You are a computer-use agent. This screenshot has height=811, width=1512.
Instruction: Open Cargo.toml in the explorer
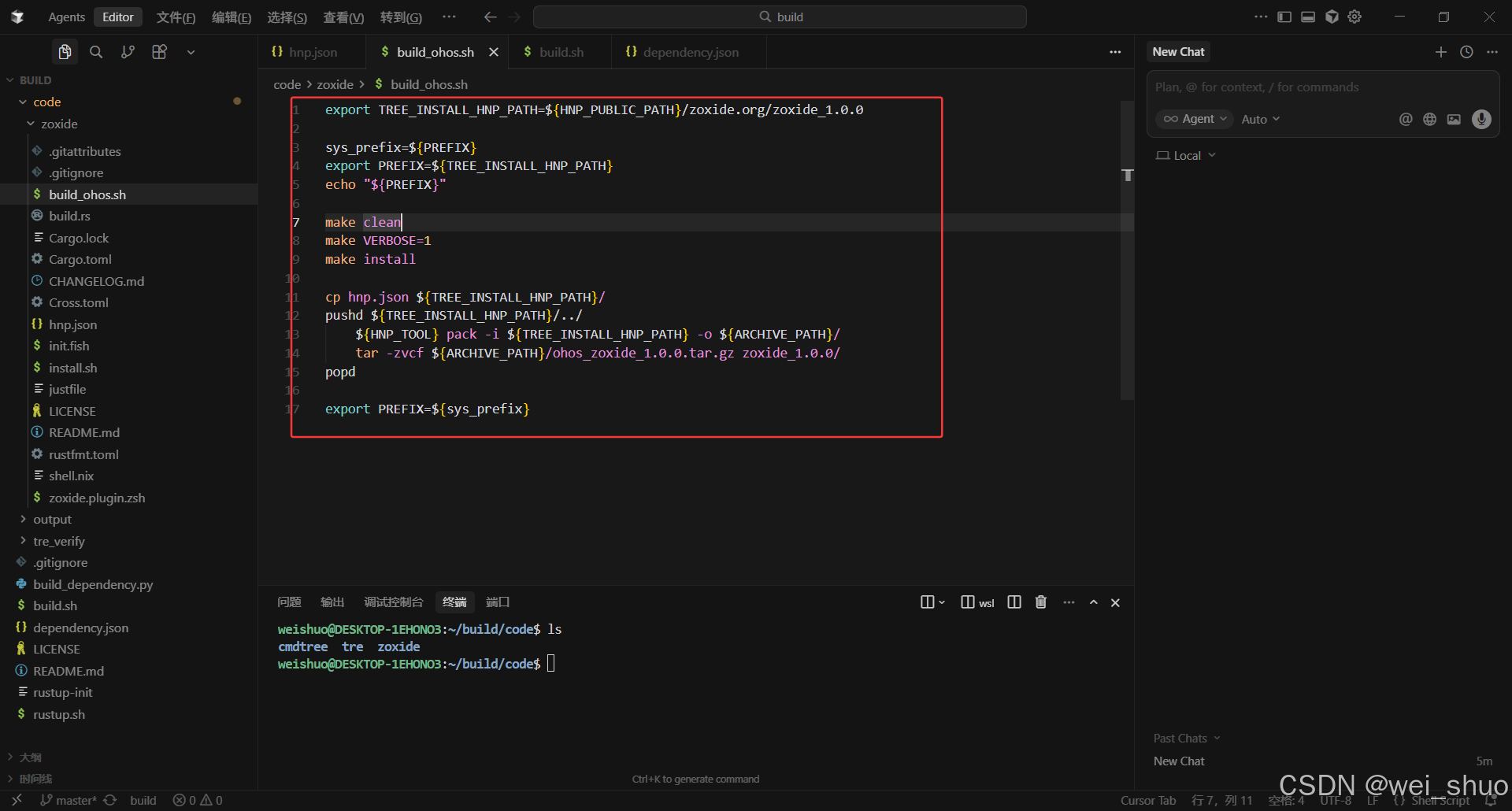coord(80,259)
